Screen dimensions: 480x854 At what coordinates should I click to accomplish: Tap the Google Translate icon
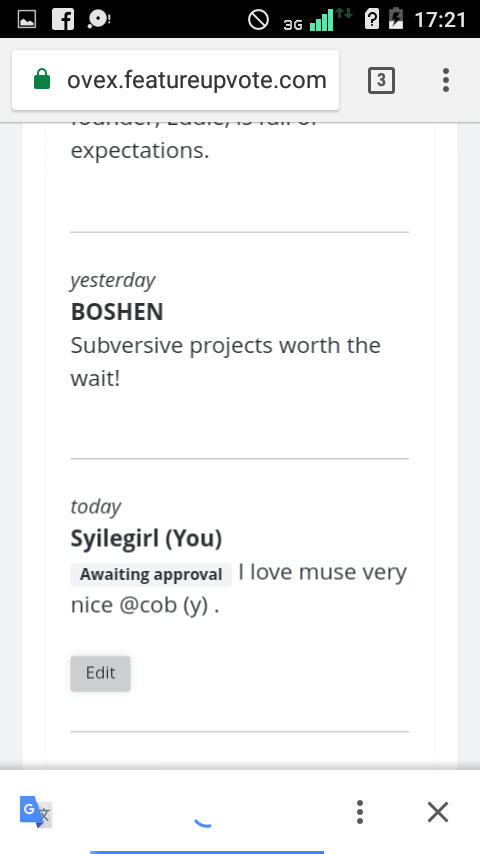click(36, 812)
